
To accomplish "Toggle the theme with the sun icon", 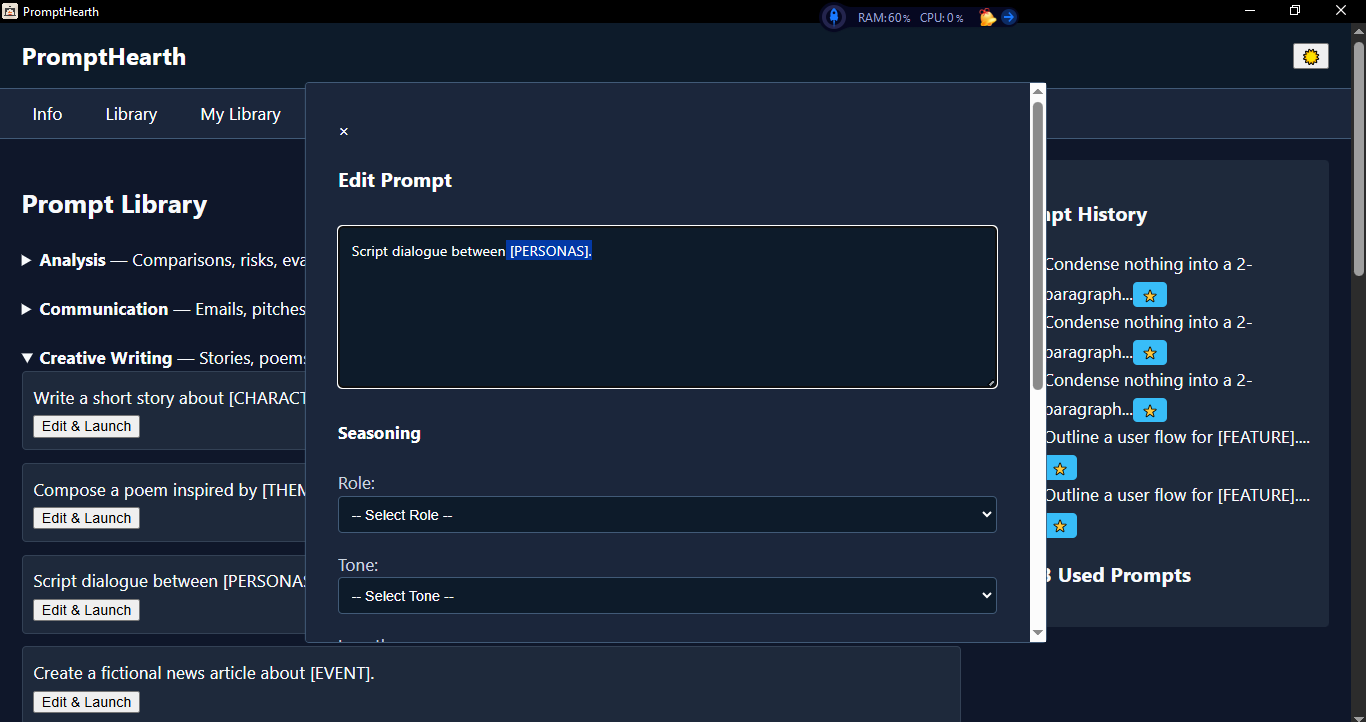I will [x=1310, y=56].
